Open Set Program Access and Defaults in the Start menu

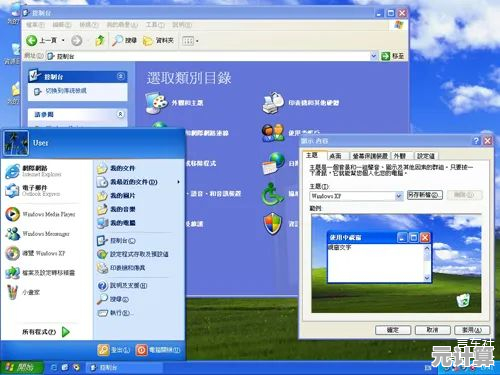[133, 254]
